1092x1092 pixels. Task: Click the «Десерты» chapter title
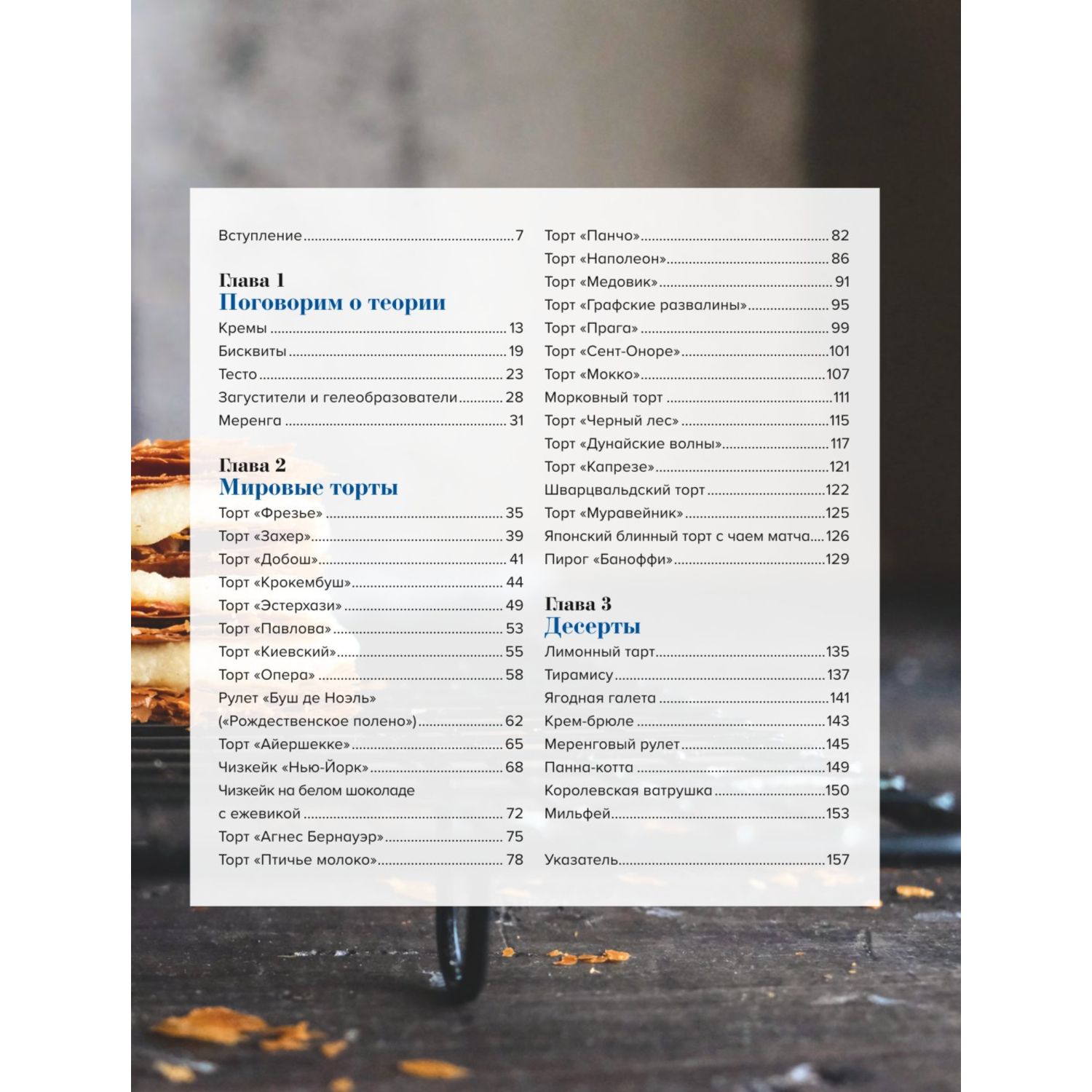pos(593,627)
